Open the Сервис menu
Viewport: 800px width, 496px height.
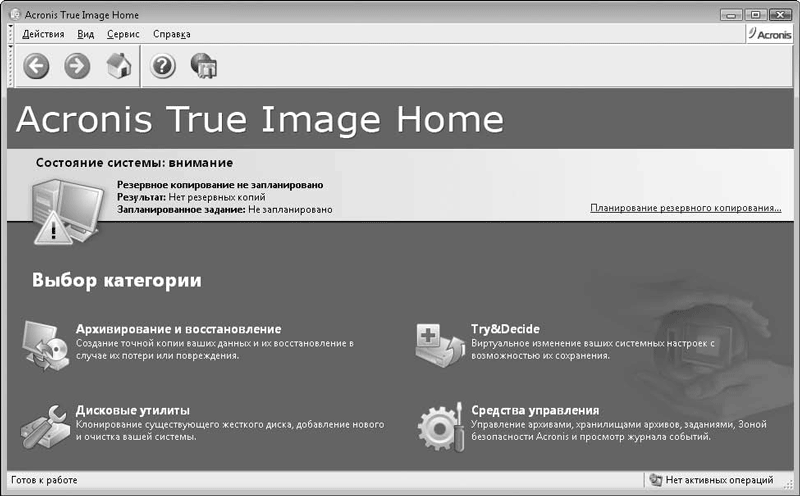click(x=123, y=34)
